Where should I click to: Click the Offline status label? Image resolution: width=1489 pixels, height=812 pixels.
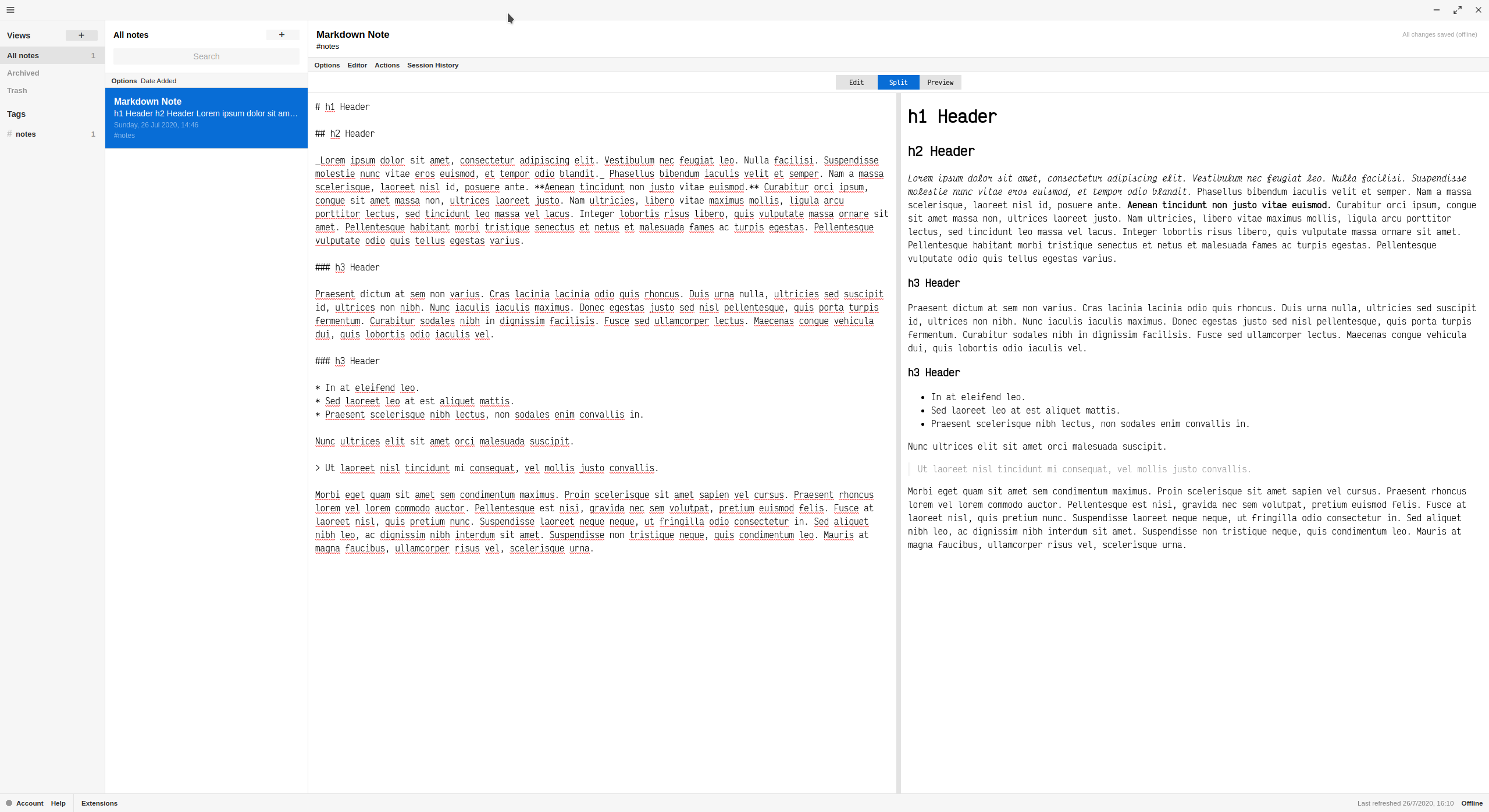pos(1472,803)
